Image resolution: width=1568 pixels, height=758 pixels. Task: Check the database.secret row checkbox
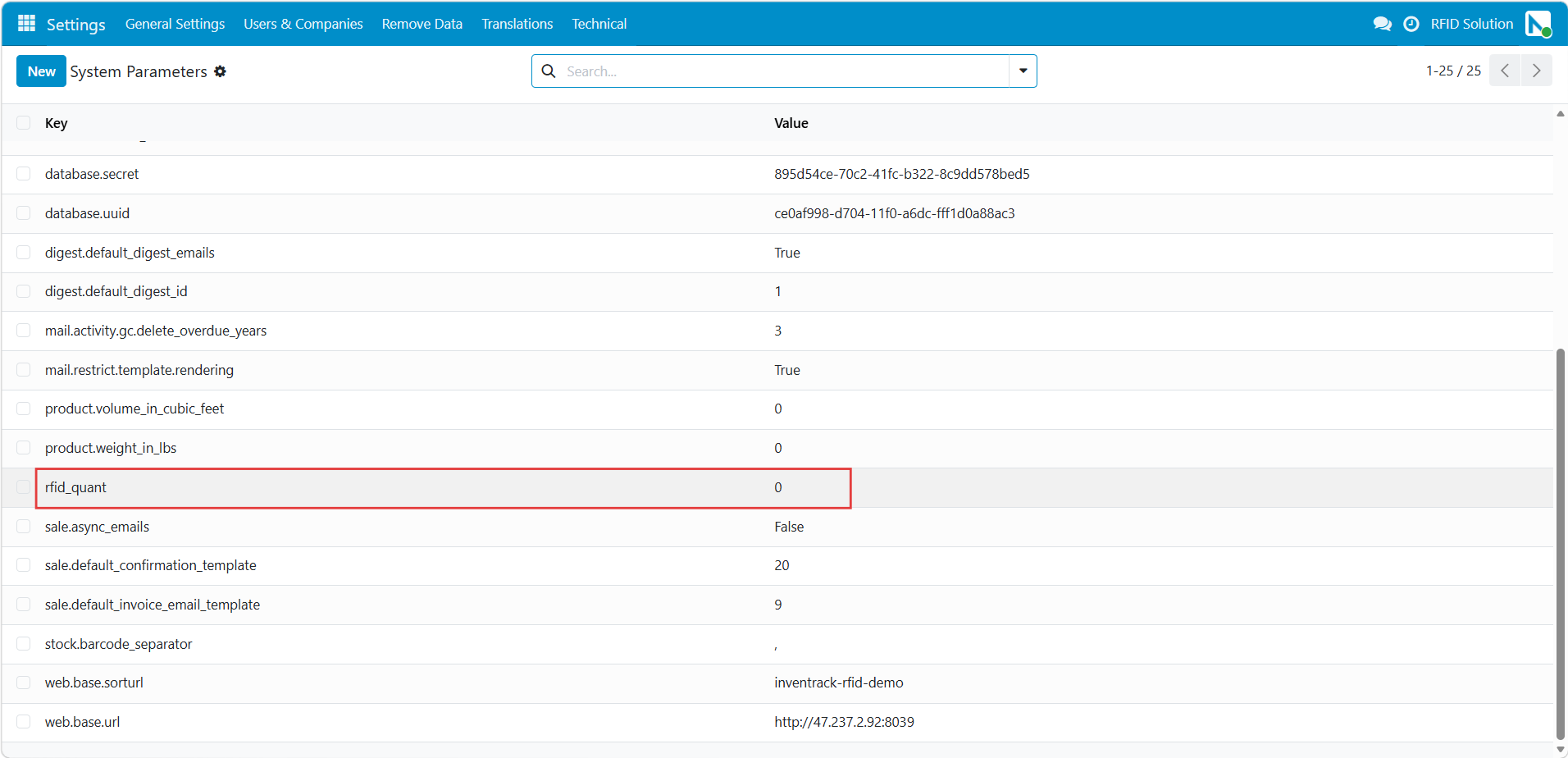pyautogui.click(x=24, y=174)
